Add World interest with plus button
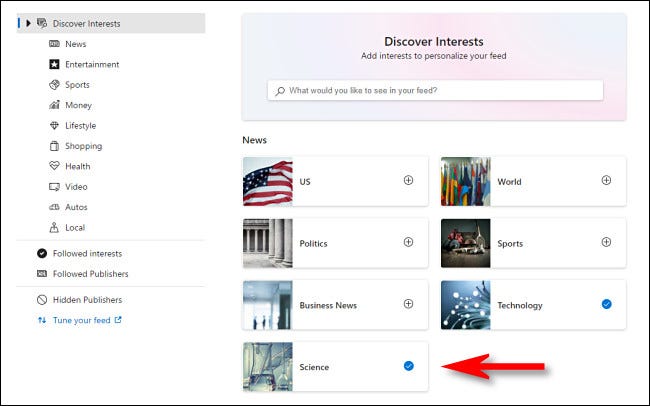The width and height of the screenshot is (650, 406). tap(606, 180)
